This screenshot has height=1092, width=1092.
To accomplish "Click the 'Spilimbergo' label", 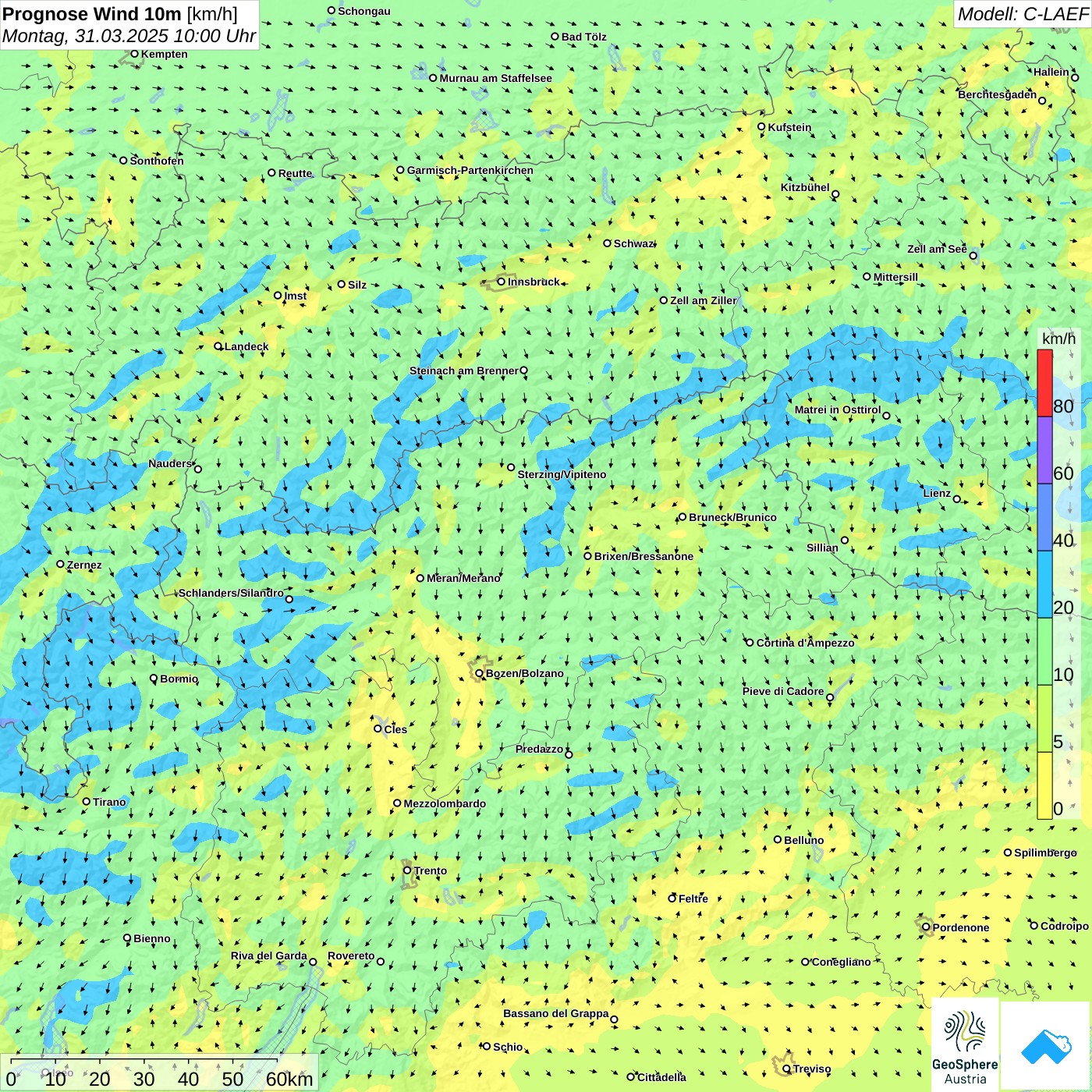I will (1045, 853).
